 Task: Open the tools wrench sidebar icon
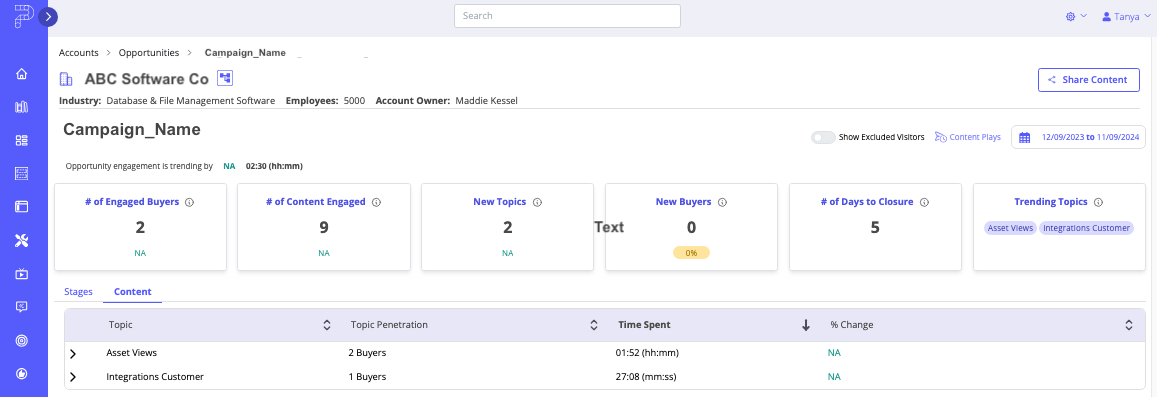coord(21,240)
